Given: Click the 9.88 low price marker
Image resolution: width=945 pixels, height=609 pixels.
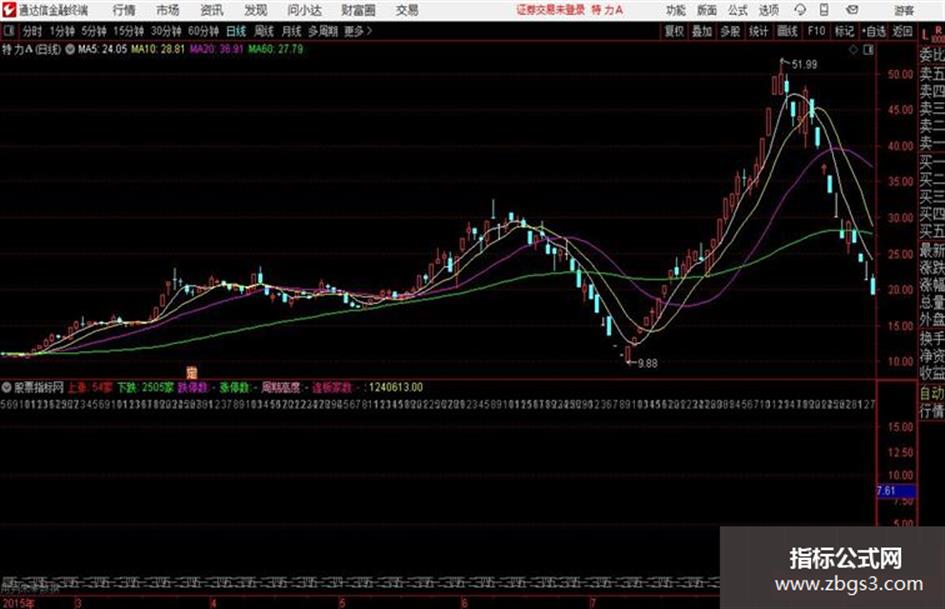Looking at the screenshot, I should [647, 364].
